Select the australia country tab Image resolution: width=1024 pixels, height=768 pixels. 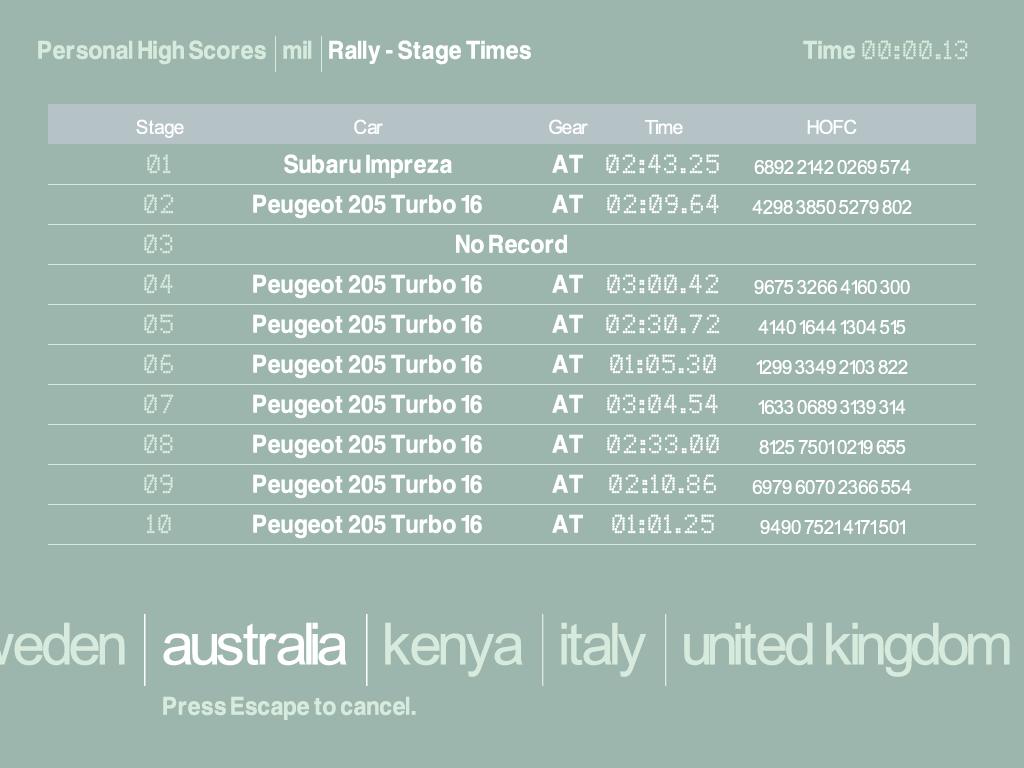coord(253,646)
